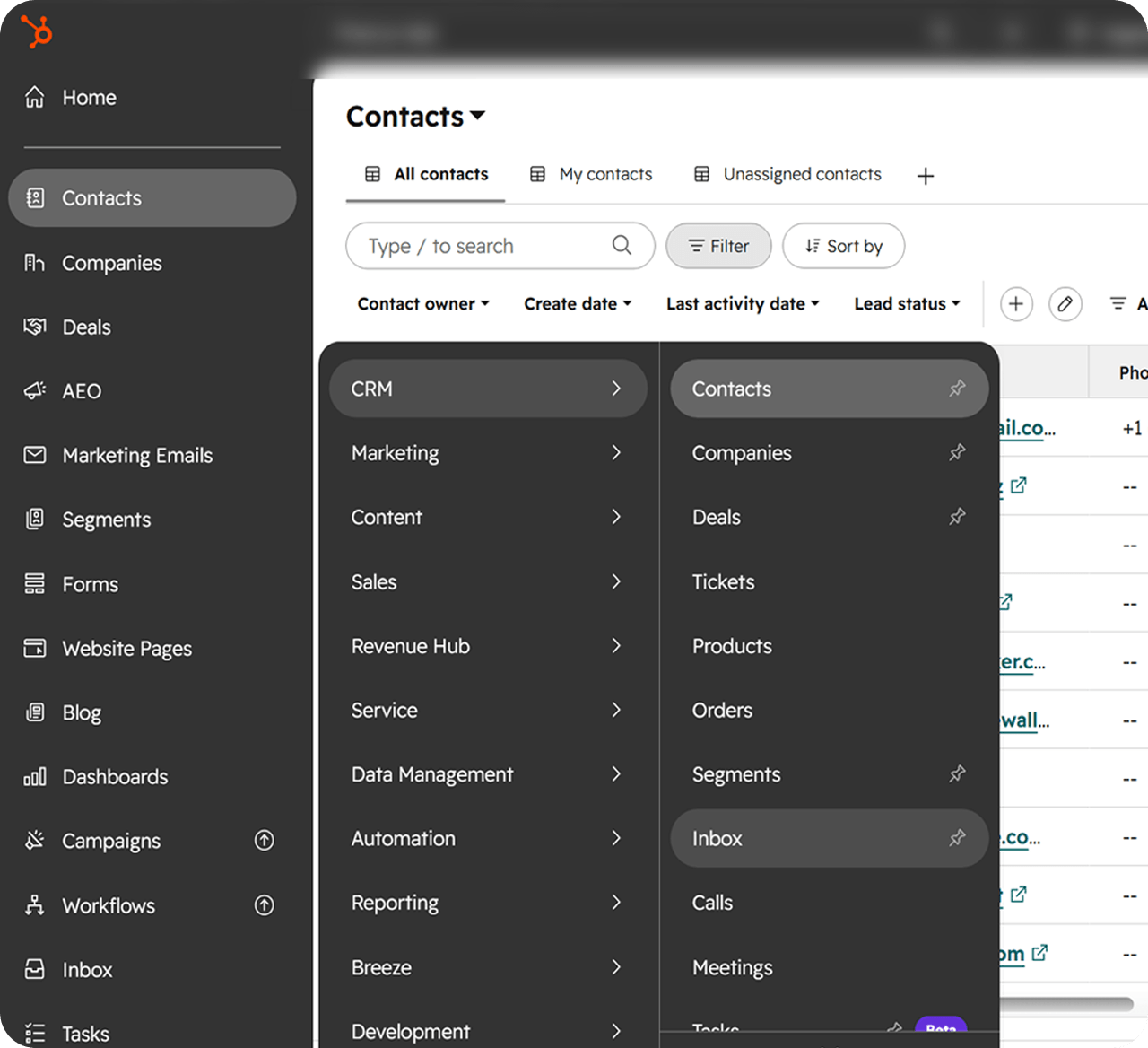Viewport: 1148px width, 1048px height.
Task: Open the Create date filter dropdown
Action: [578, 304]
